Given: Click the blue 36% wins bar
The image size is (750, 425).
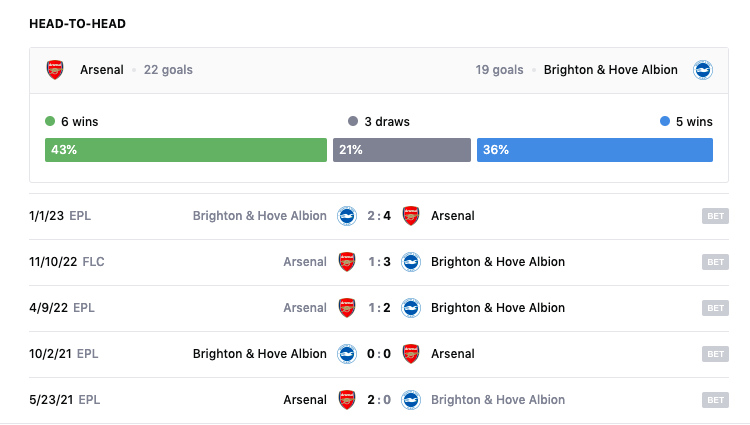Looking at the screenshot, I should (x=594, y=150).
